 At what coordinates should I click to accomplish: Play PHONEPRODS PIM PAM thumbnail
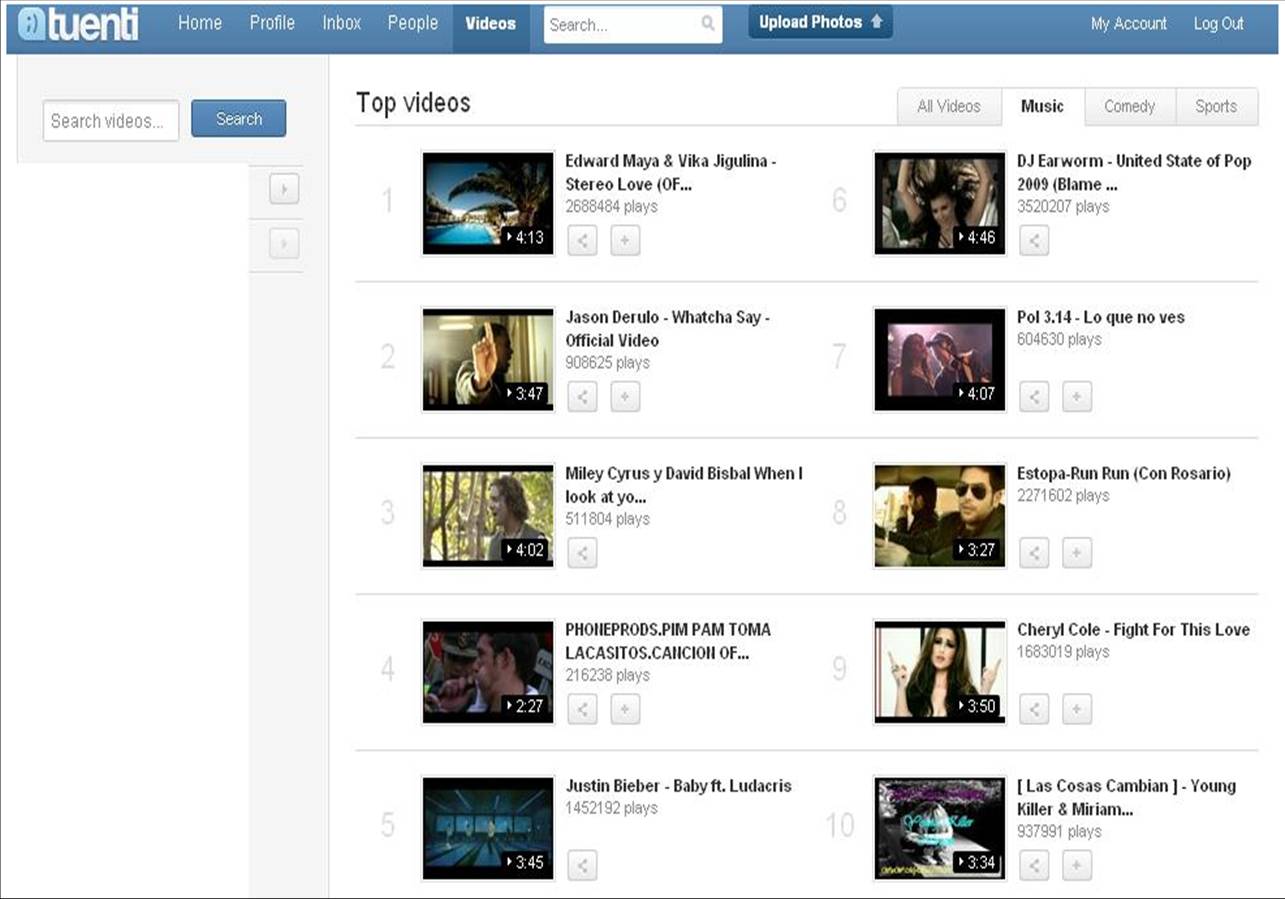pyautogui.click(x=488, y=672)
